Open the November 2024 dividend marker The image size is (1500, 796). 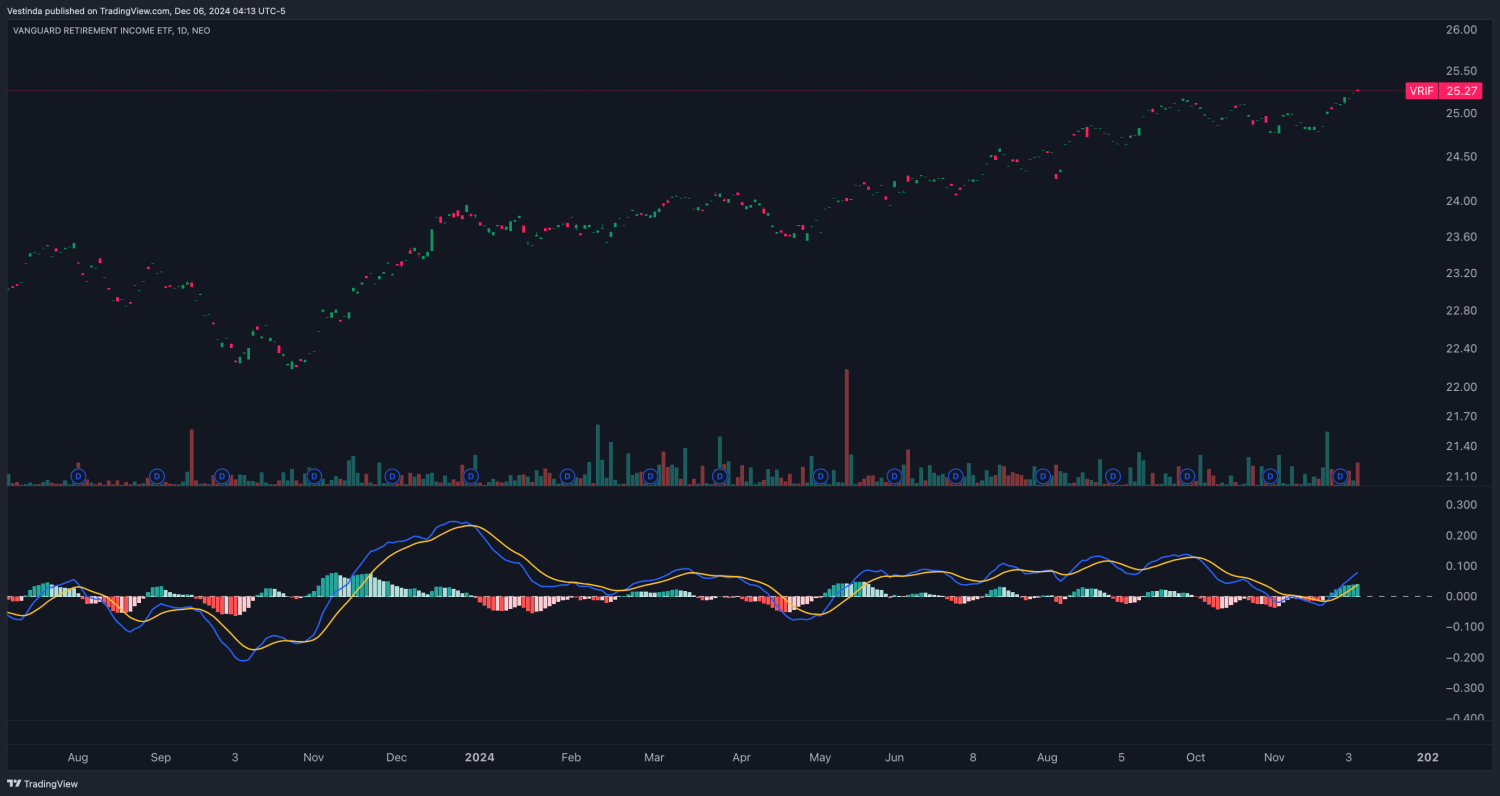pyautogui.click(x=1271, y=476)
